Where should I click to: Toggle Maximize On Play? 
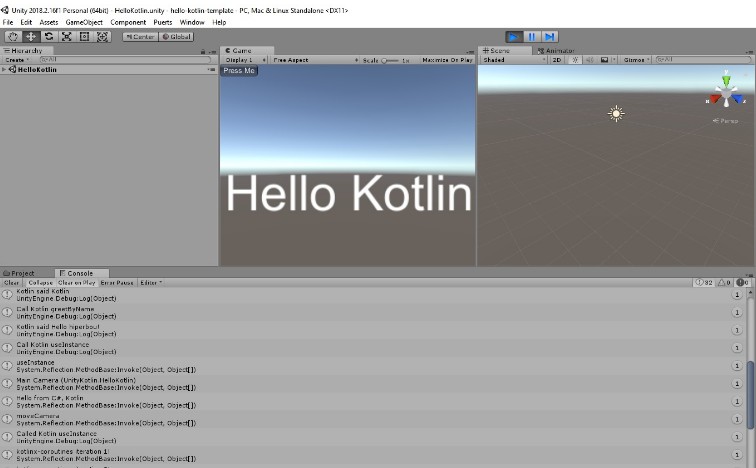click(x=447, y=60)
